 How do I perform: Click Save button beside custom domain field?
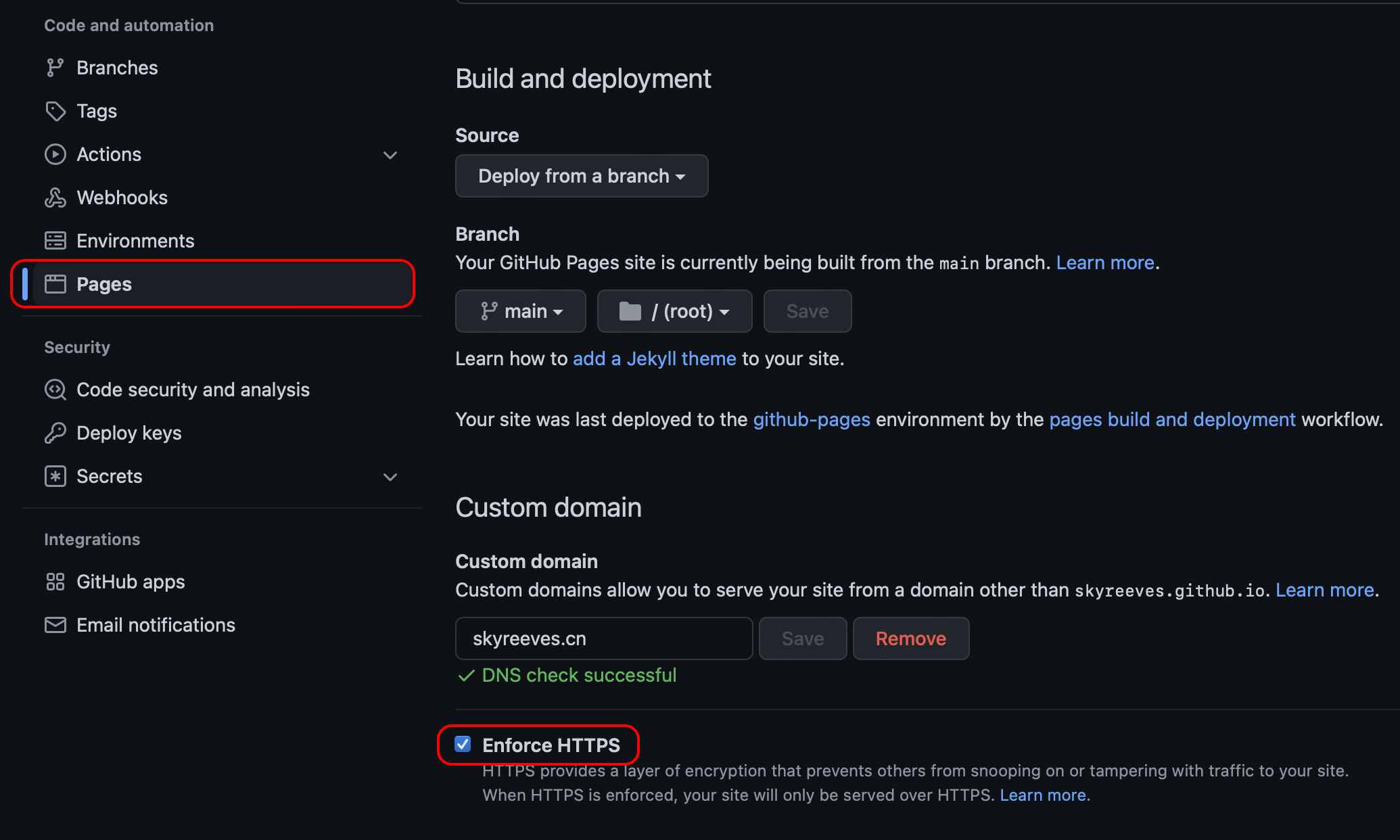(x=803, y=638)
